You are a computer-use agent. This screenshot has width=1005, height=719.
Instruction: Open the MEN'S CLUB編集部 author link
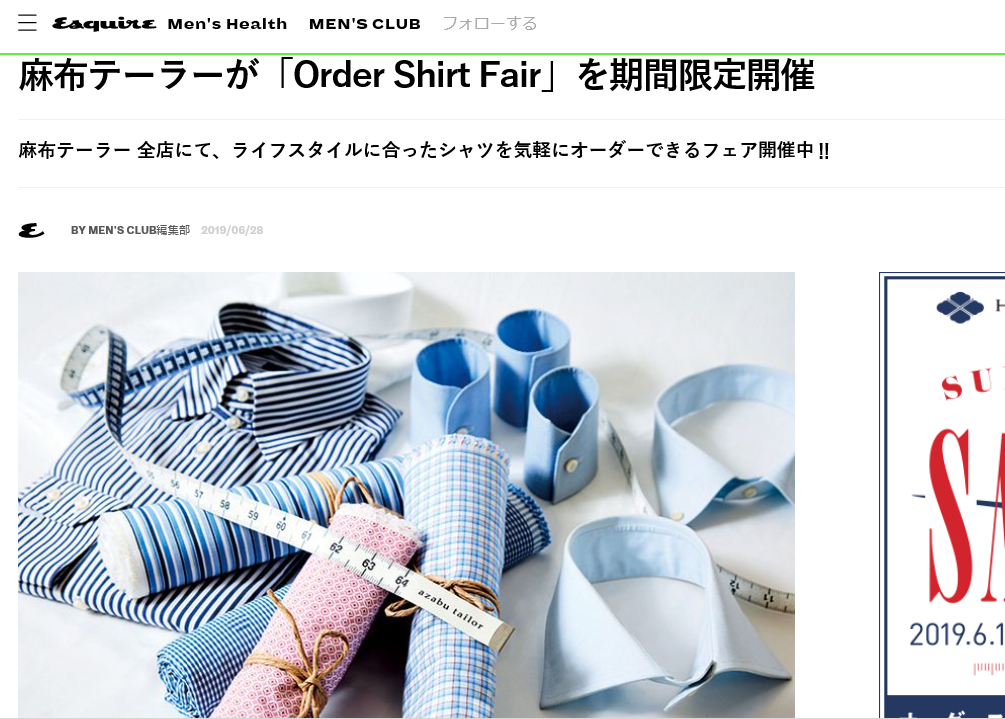pos(131,230)
